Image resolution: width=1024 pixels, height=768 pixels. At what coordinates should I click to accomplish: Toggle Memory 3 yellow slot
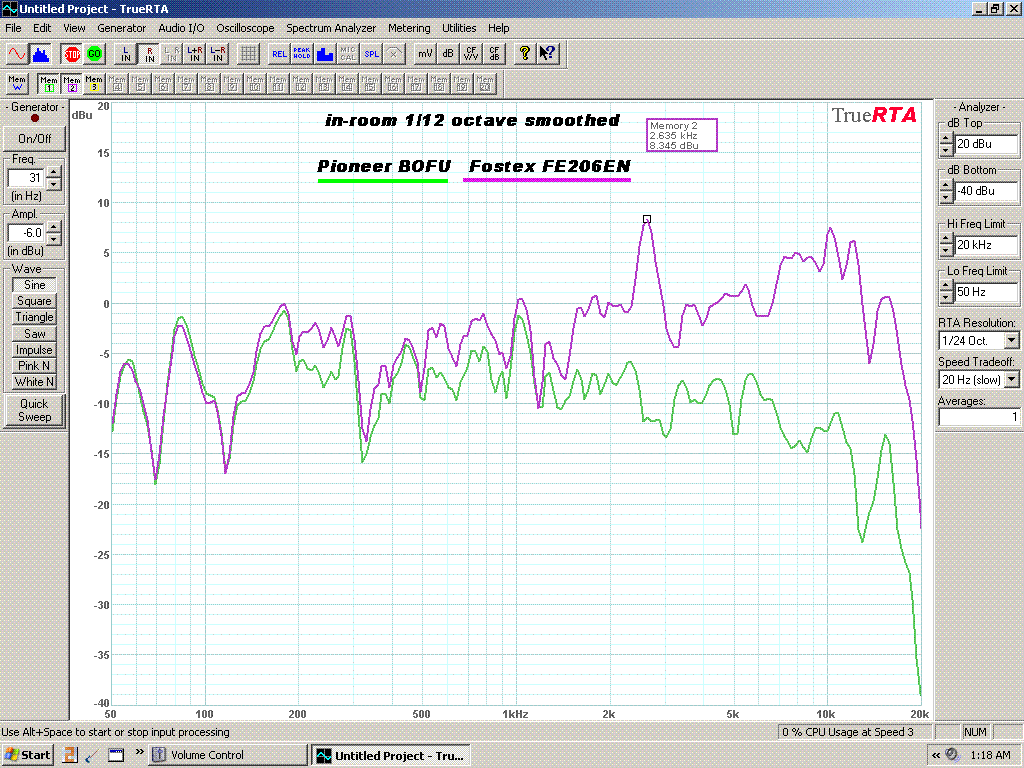pyautogui.click(x=94, y=84)
